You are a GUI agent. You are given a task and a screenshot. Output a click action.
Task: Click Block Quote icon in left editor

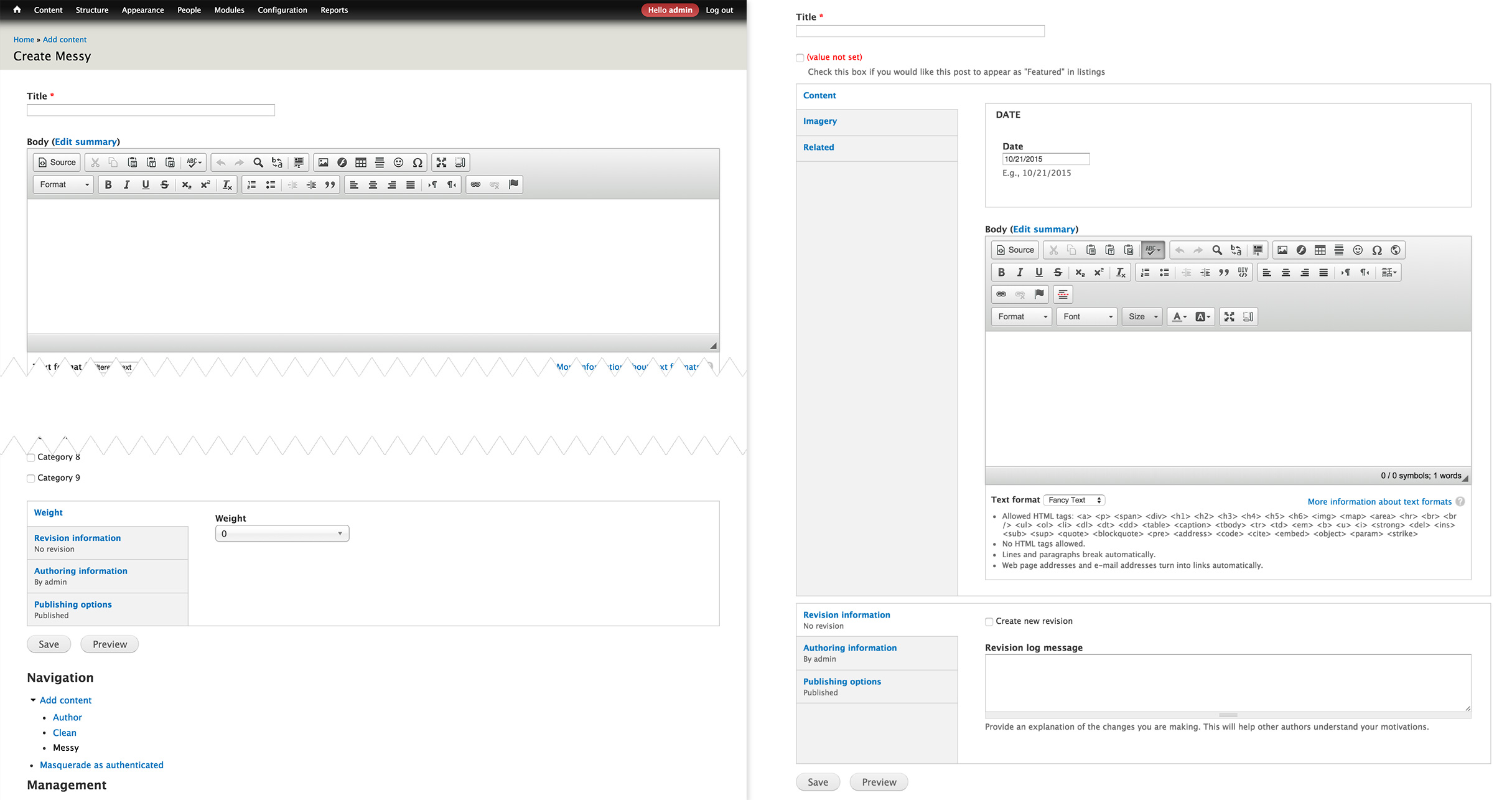coord(330,185)
